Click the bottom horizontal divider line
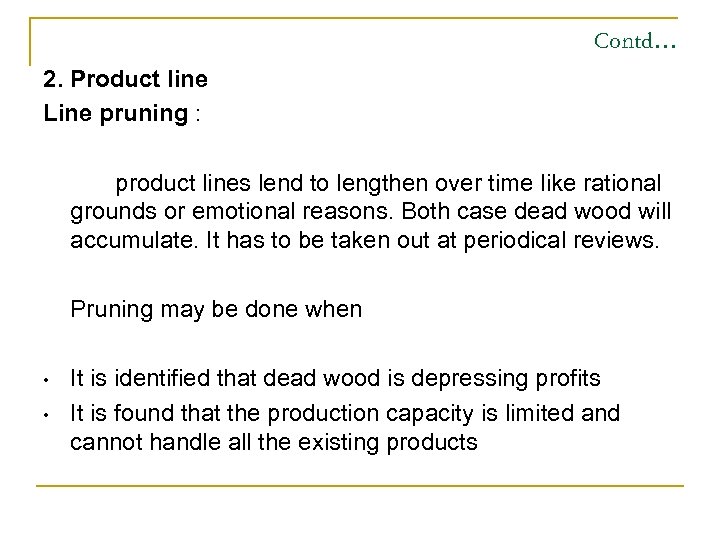Viewport: 720px width, 540px height. click(x=360, y=487)
